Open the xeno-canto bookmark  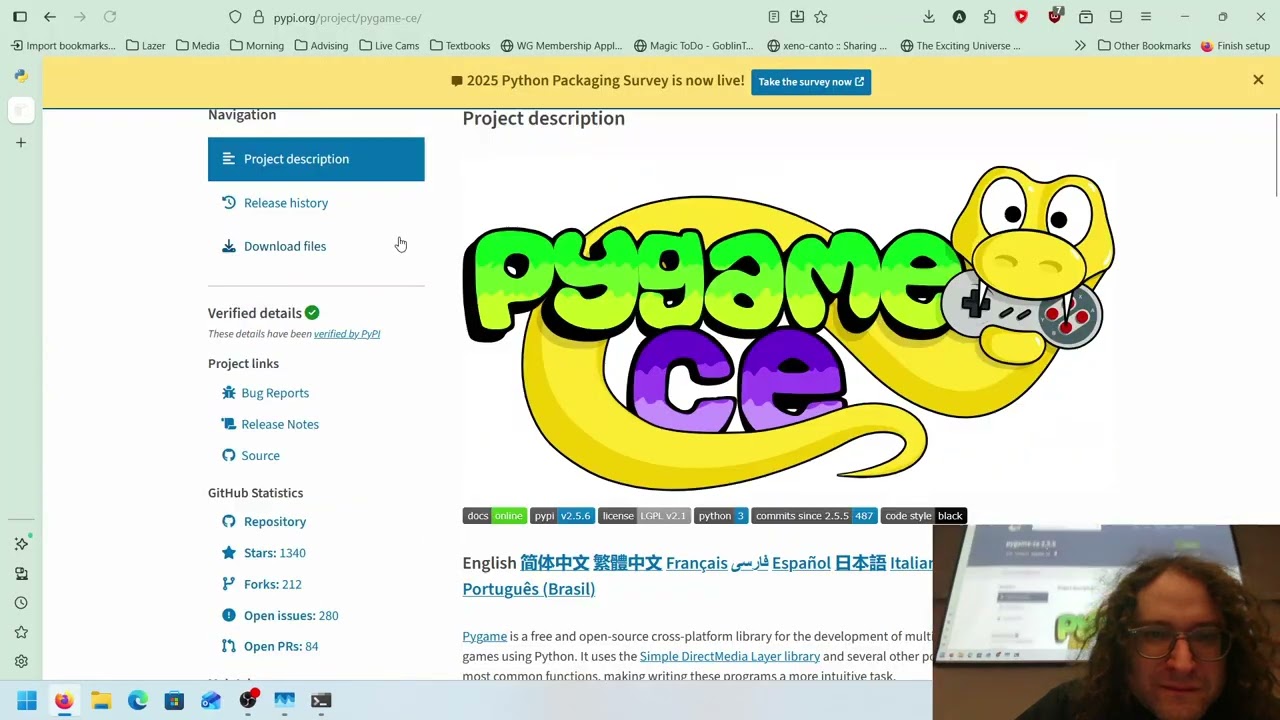pyautogui.click(x=827, y=45)
